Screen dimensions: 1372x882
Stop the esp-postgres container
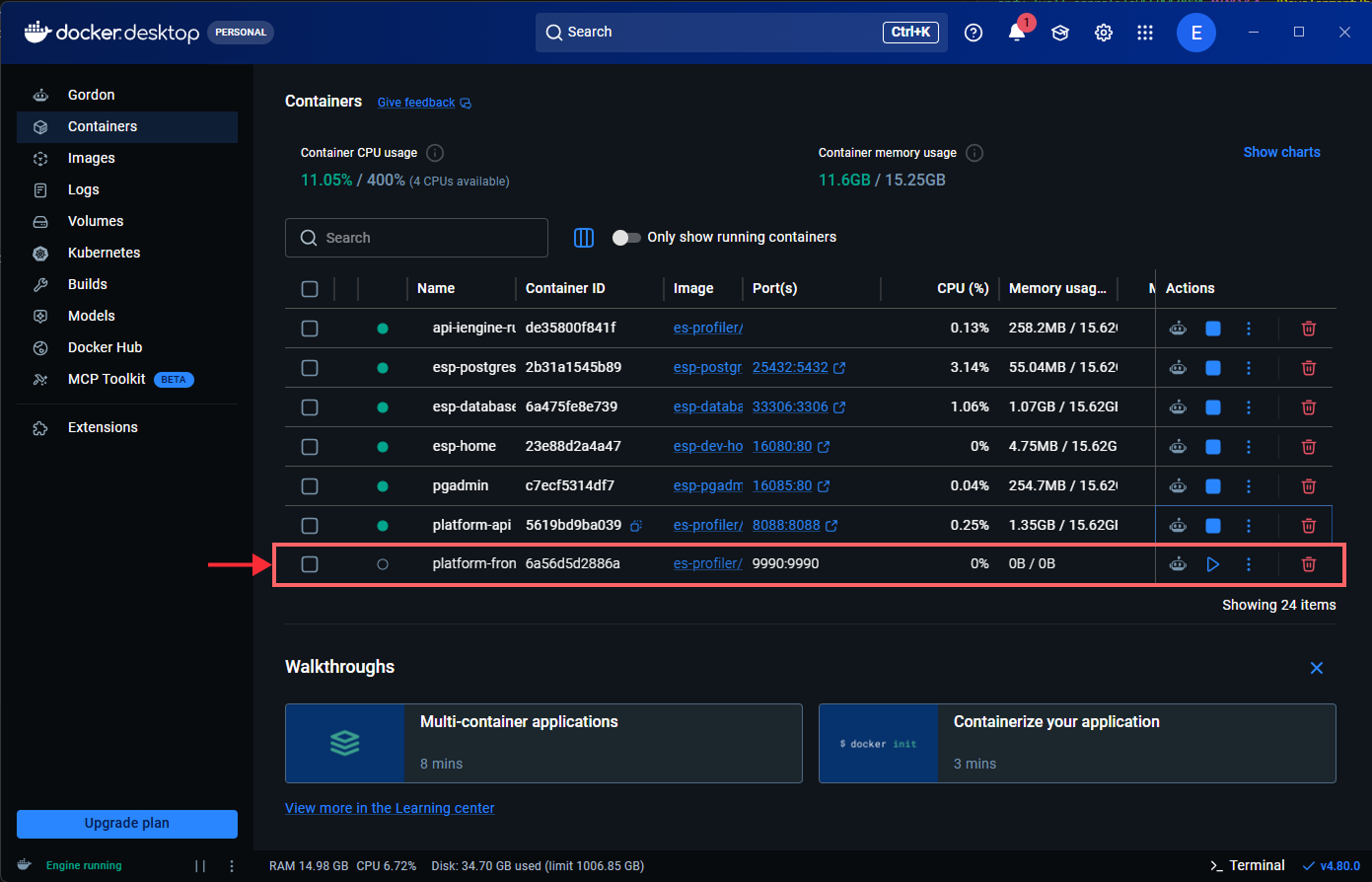pos(1213,368)
